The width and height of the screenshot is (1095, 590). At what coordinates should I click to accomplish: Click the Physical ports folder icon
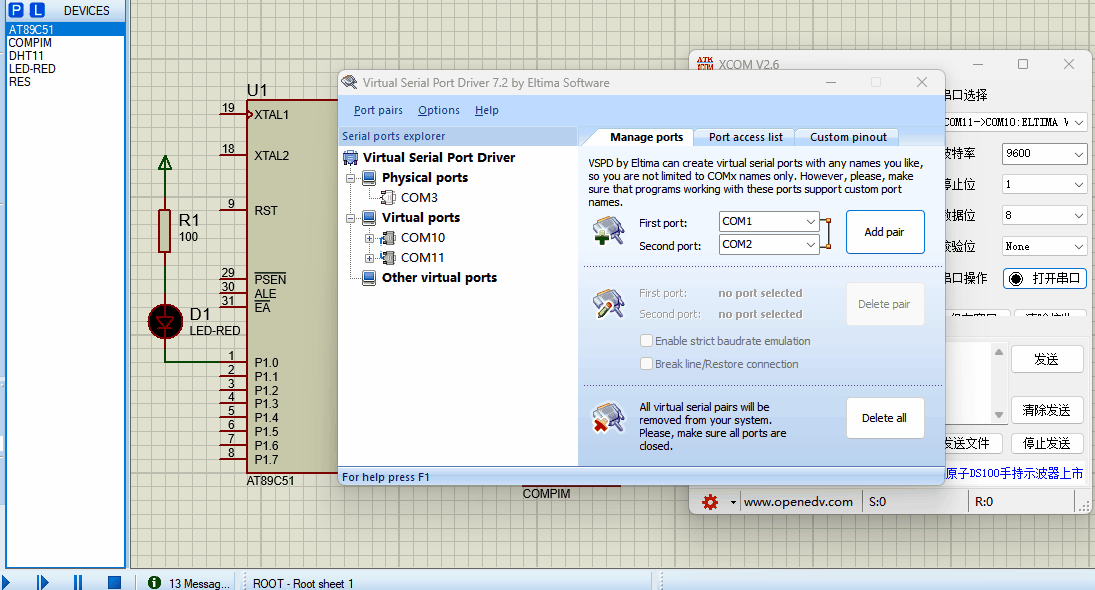(x=369, y=177)
